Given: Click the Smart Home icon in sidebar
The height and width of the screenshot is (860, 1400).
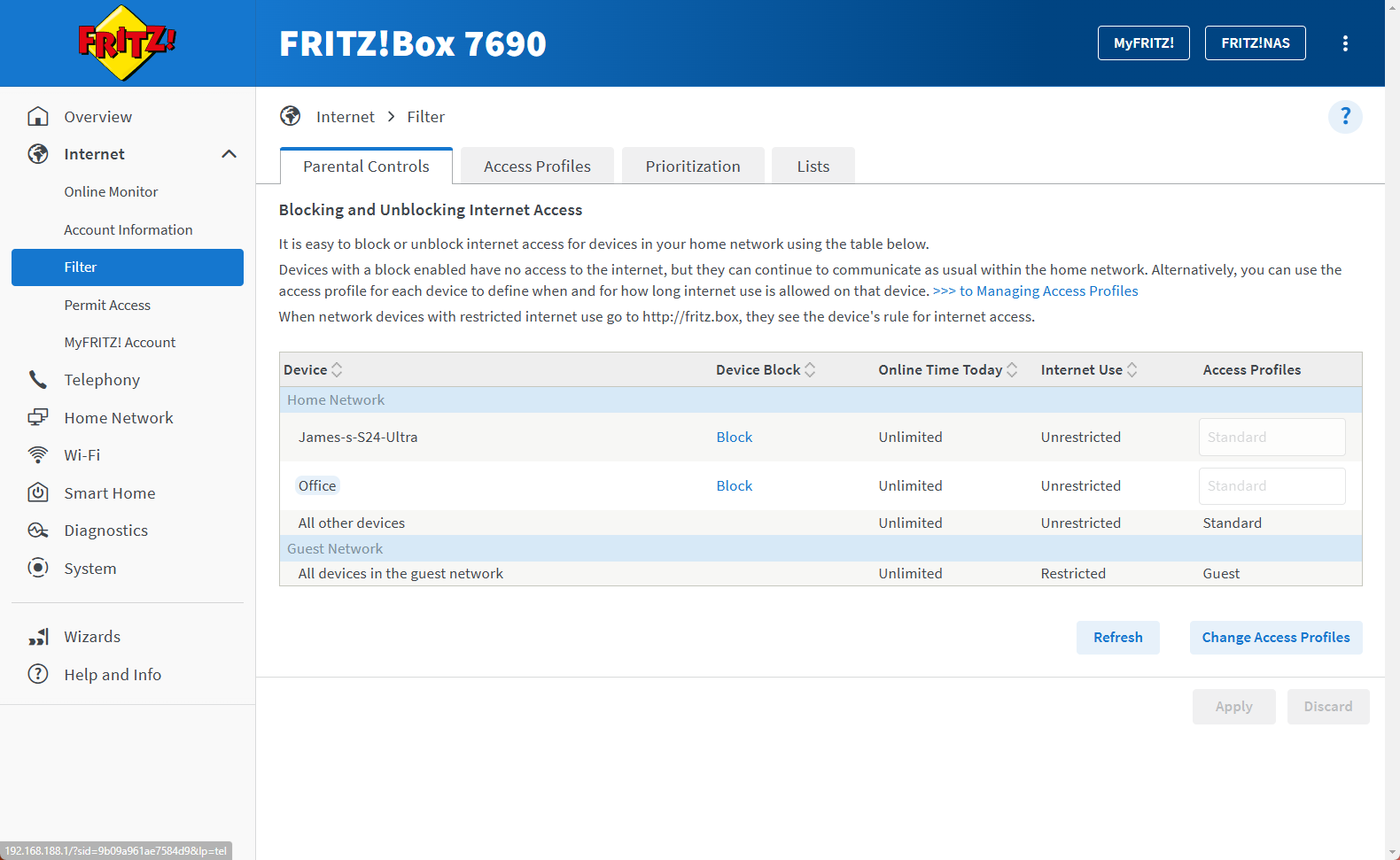Looking at the screenshot, I should tap(38, 493).
